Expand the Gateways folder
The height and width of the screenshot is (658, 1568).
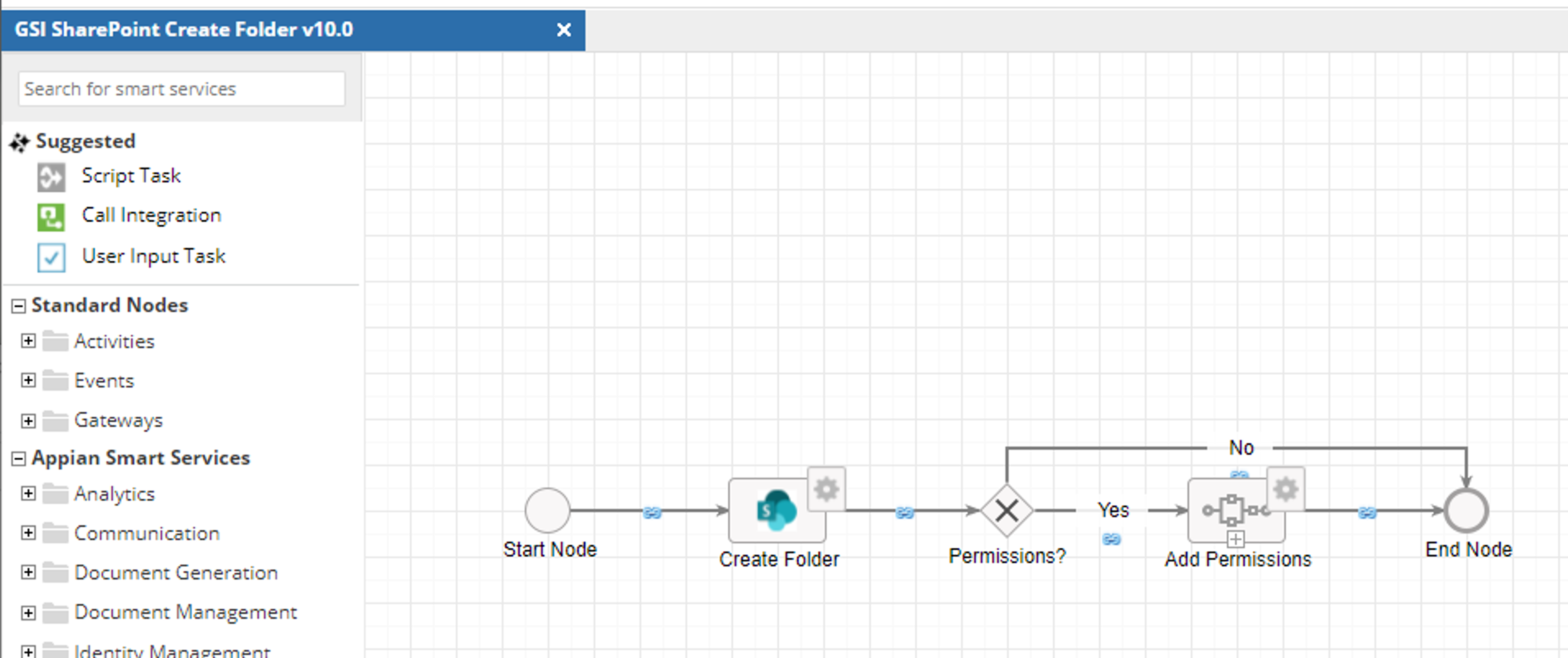click(x=28, y=421)
